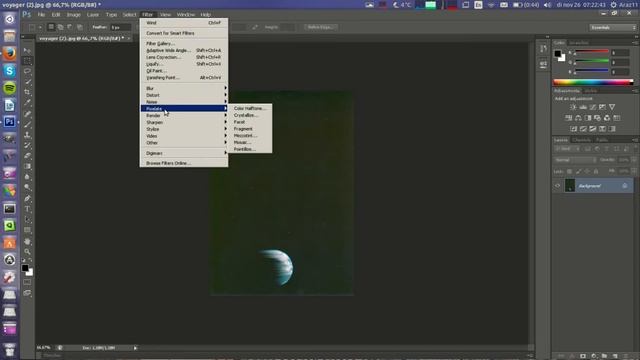Screen dimensions: 640x360
Task: Expand the Stylize filter submenu
Action: tap(184, 129)
